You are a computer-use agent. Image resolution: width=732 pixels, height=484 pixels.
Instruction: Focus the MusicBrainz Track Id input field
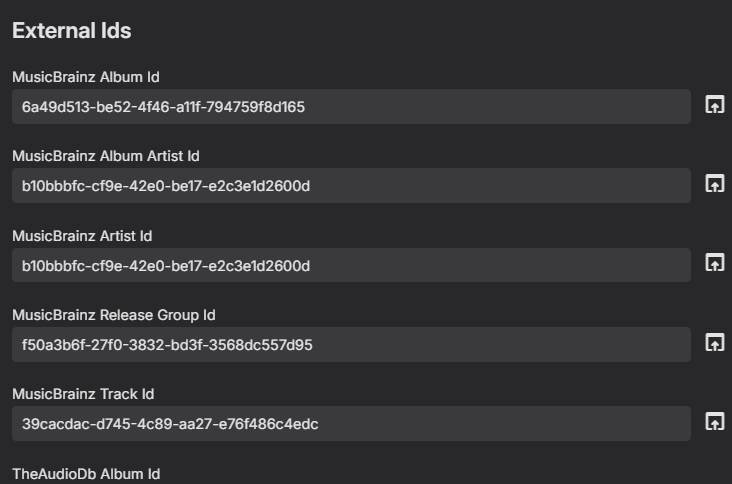click(x=500, y=424)
